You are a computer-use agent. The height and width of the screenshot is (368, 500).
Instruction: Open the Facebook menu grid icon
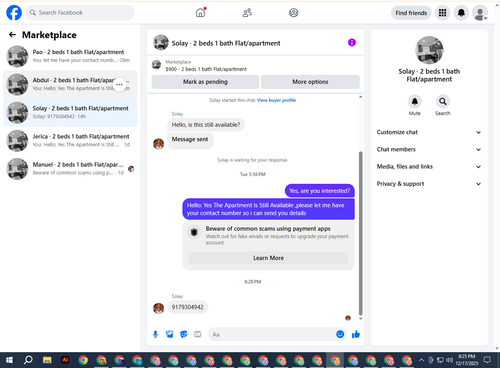click(442, 13)
